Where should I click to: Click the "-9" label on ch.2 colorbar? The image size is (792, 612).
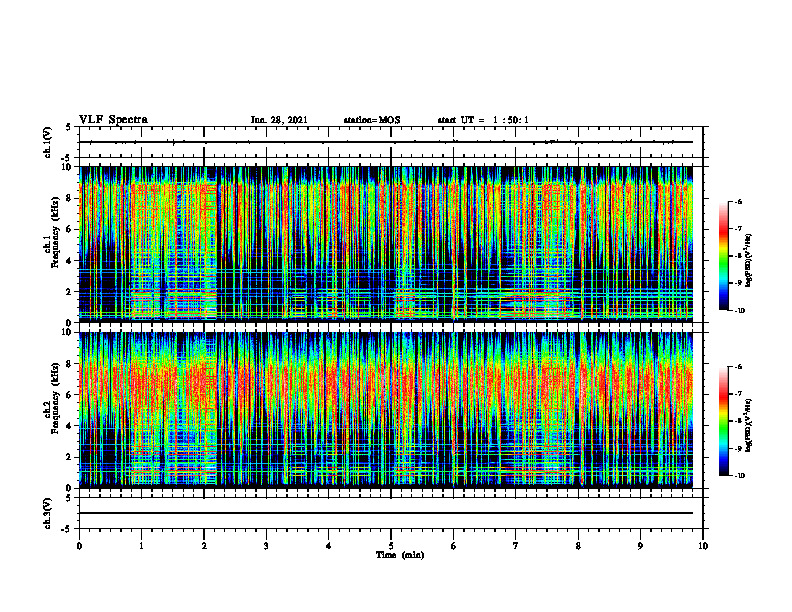point(738,448)
